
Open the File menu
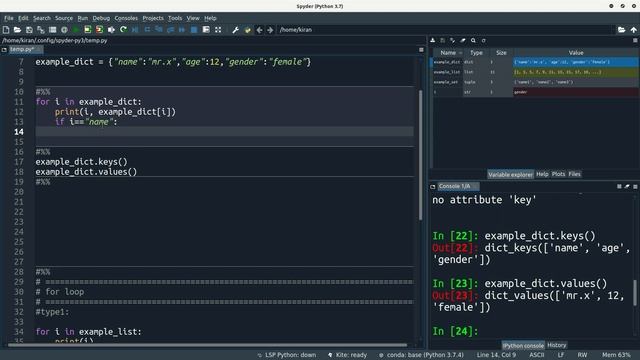tap(9, 18)
